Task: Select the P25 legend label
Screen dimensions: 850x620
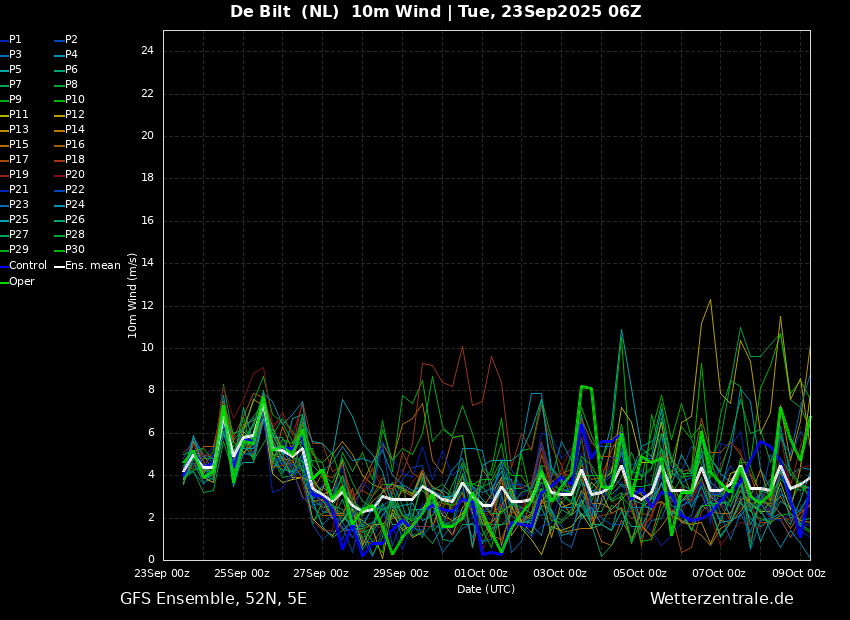Action: coord(18,220)
